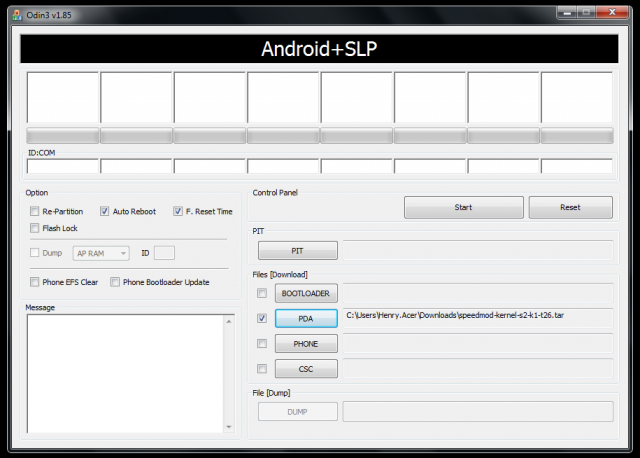The image size is (640, 458).
Task: Click the BOOTLOADER file button
Action: pyautogui.click(x=306, y=293)
